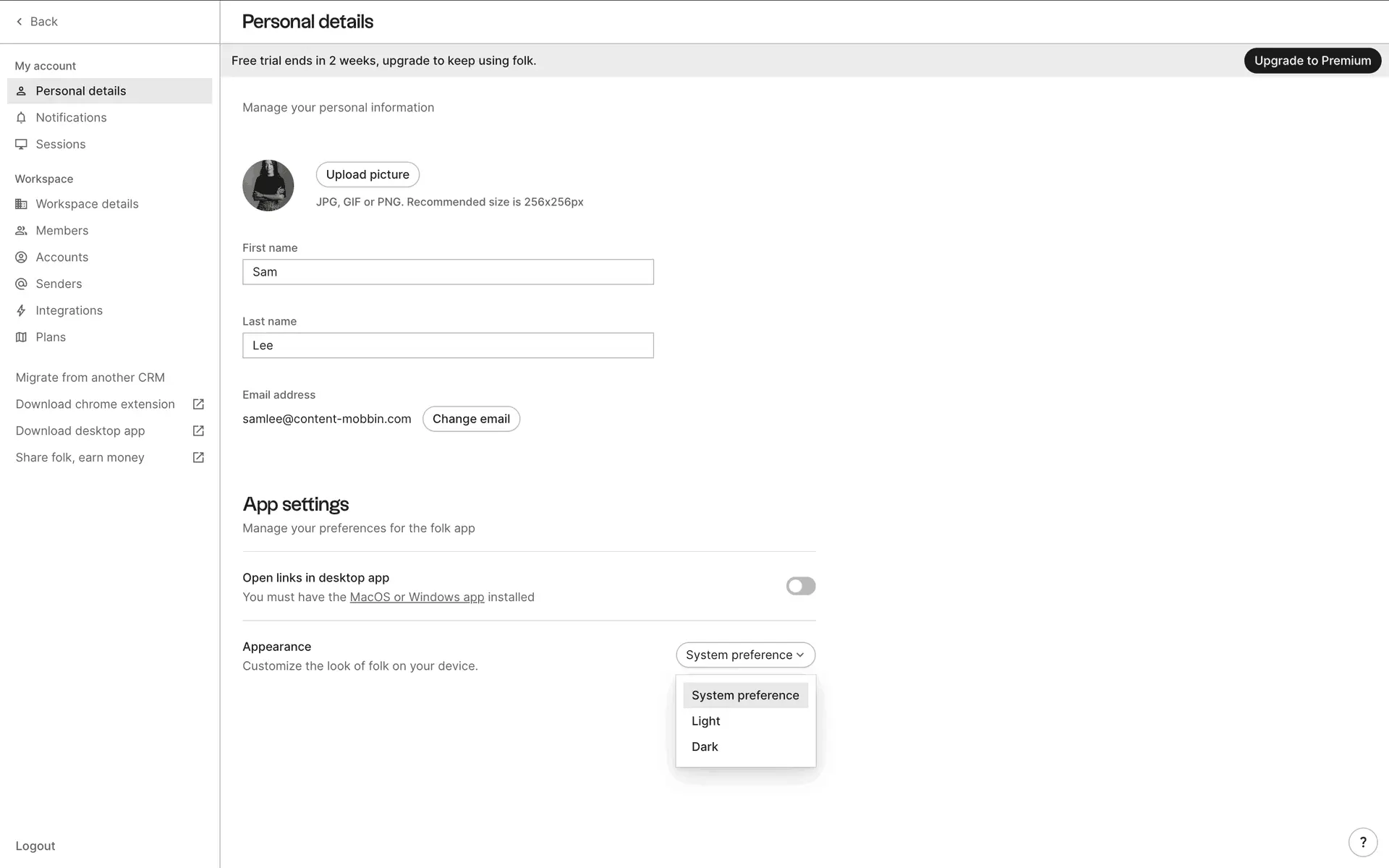Image resolution: width=1389 pixels, height=868 pixels.
Task: Open the help question mark button
Action: (1363, 842)
